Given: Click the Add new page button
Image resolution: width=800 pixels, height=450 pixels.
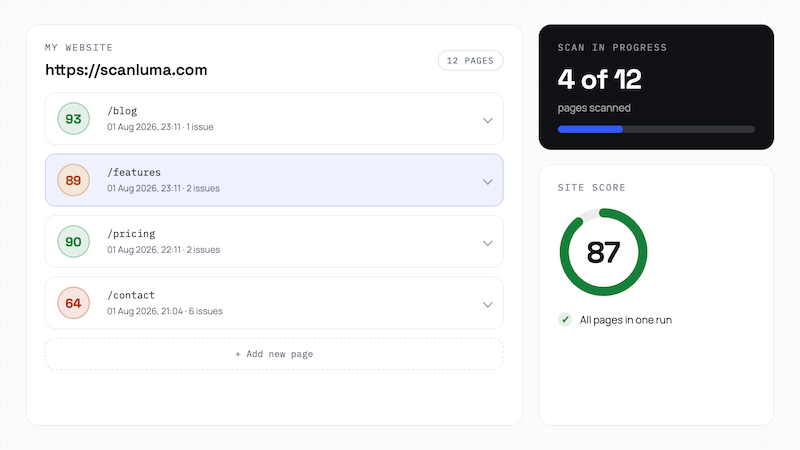Looking at the screenshot, I should click(274, 354).
